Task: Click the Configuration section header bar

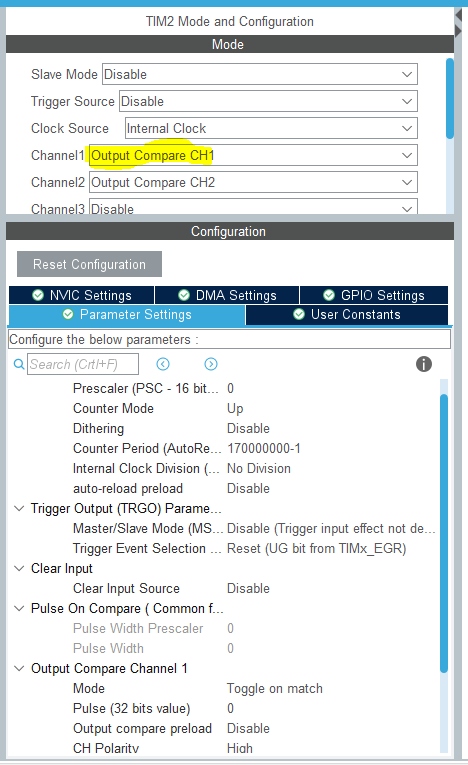Action: [230, 231]
